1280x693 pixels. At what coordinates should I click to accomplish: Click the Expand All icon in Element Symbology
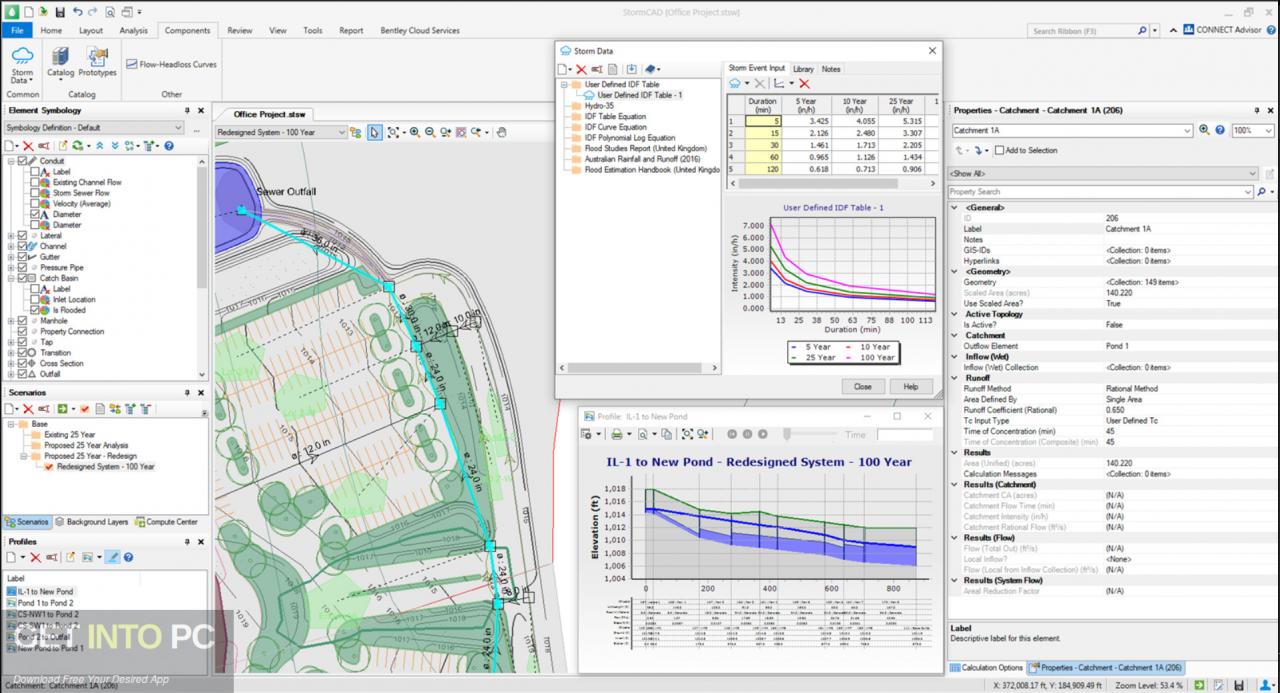point(113,145)
